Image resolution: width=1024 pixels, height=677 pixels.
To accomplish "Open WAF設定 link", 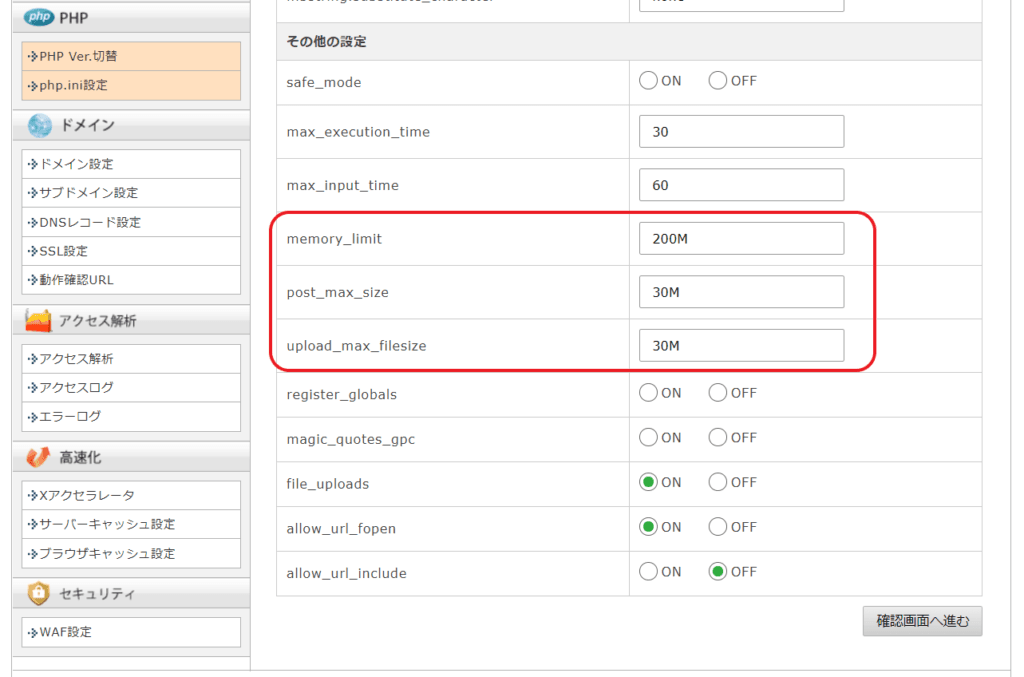I will click(x=131, y=632).
